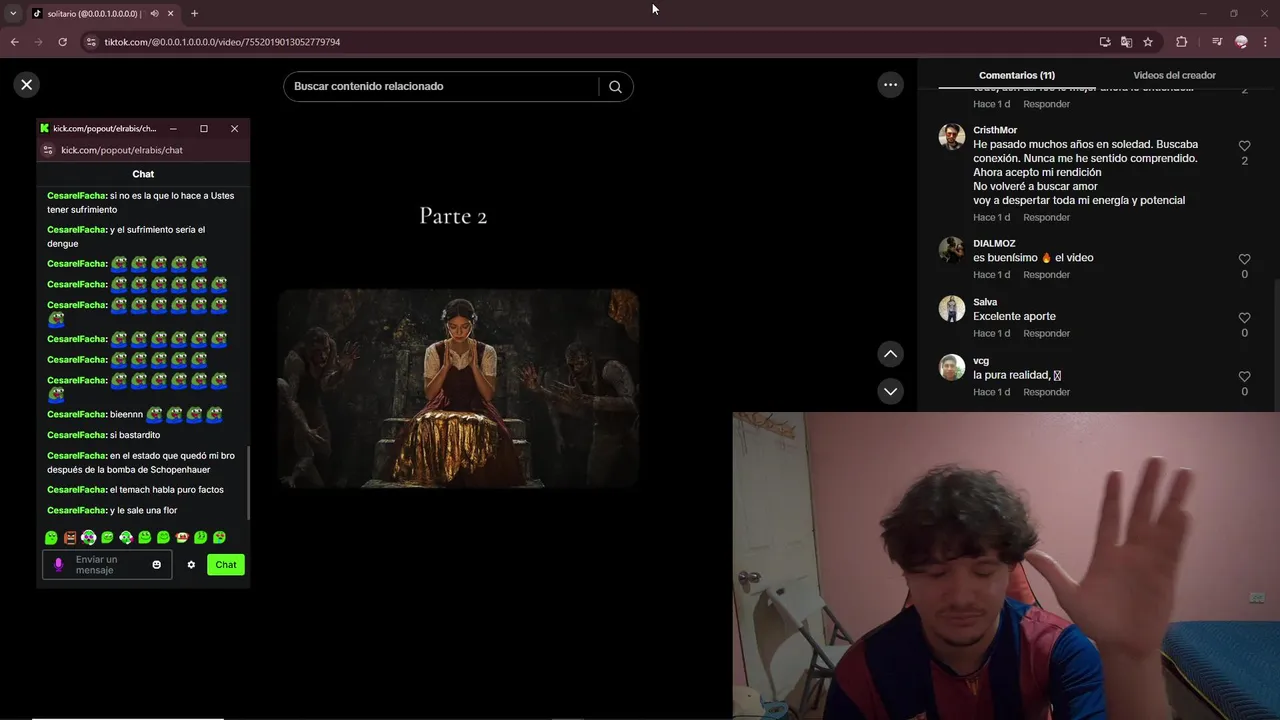
Task: Open the media controls music-note icon
Action: click(x=1216, y=42)
